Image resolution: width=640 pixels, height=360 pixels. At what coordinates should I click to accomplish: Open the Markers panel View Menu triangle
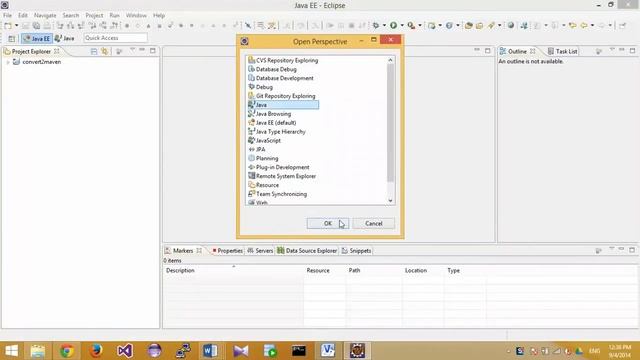611,250
